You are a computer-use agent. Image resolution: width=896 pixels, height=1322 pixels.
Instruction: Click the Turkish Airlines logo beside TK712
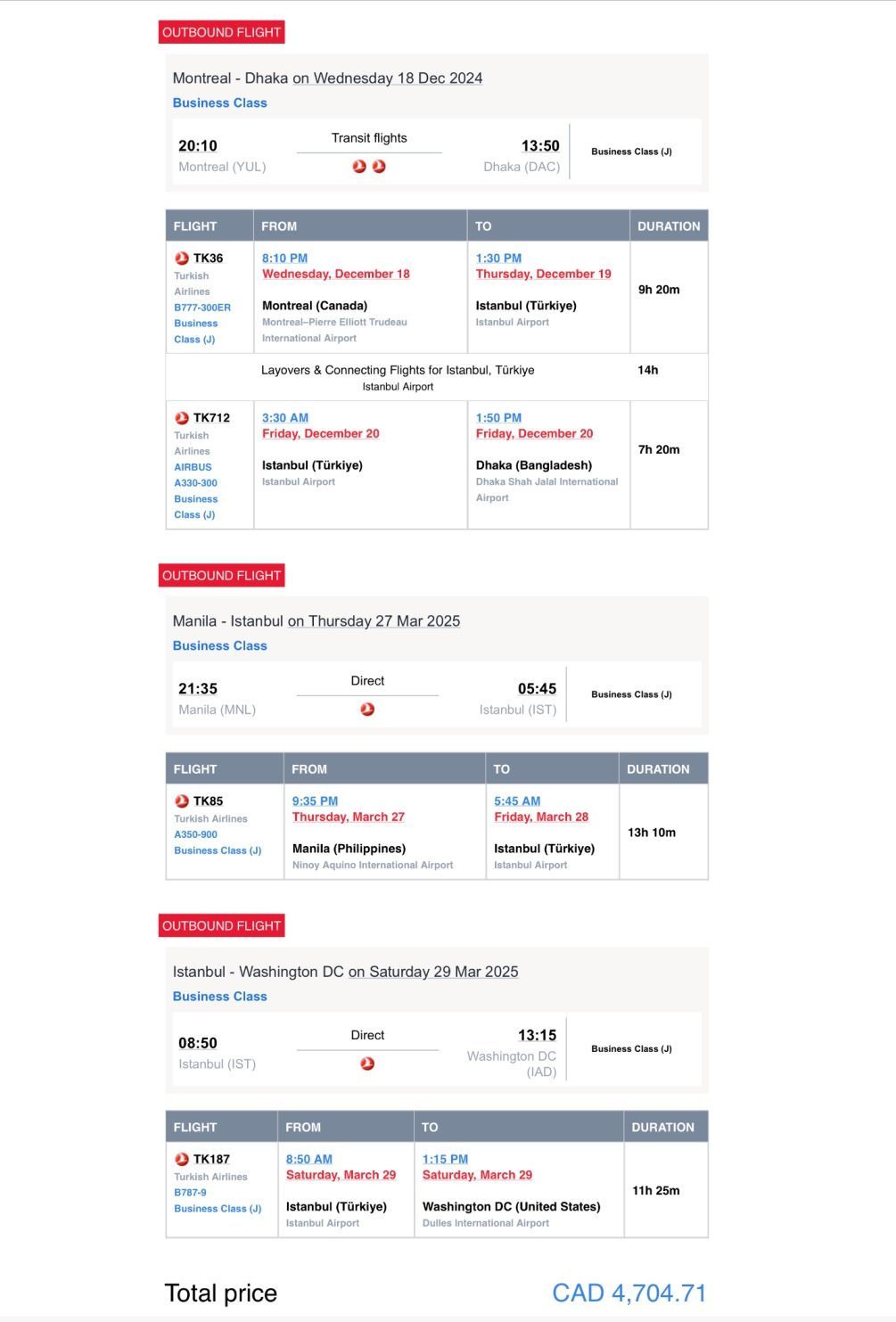pos(182,418)
